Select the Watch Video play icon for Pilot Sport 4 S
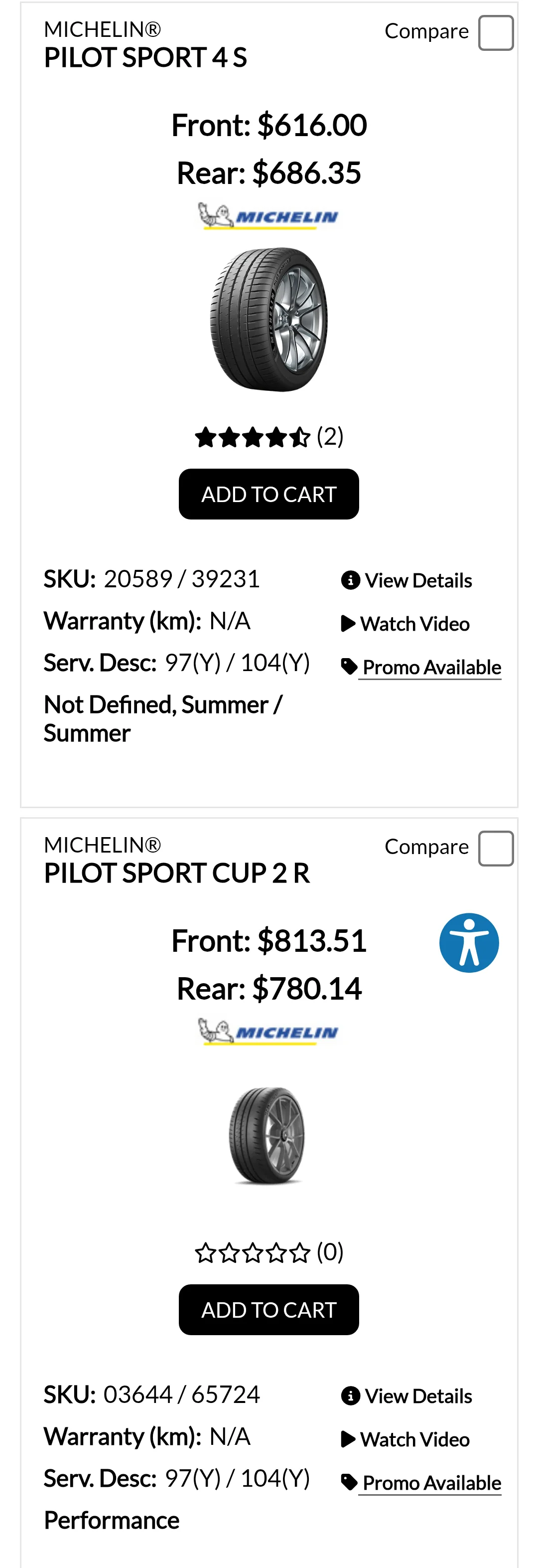Image resolution: width=538 pixels, height=1568 pixels. click(348, 623)
